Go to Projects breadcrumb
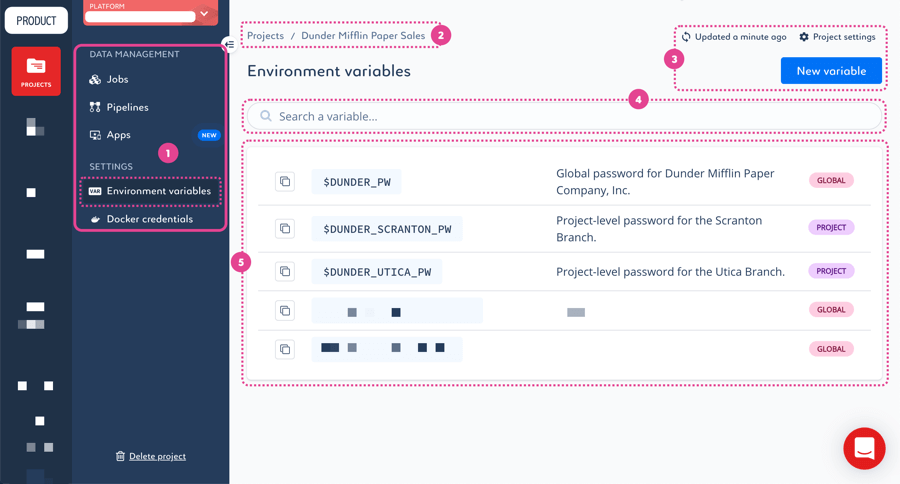900x484 pixels. (x=265, y=36)
